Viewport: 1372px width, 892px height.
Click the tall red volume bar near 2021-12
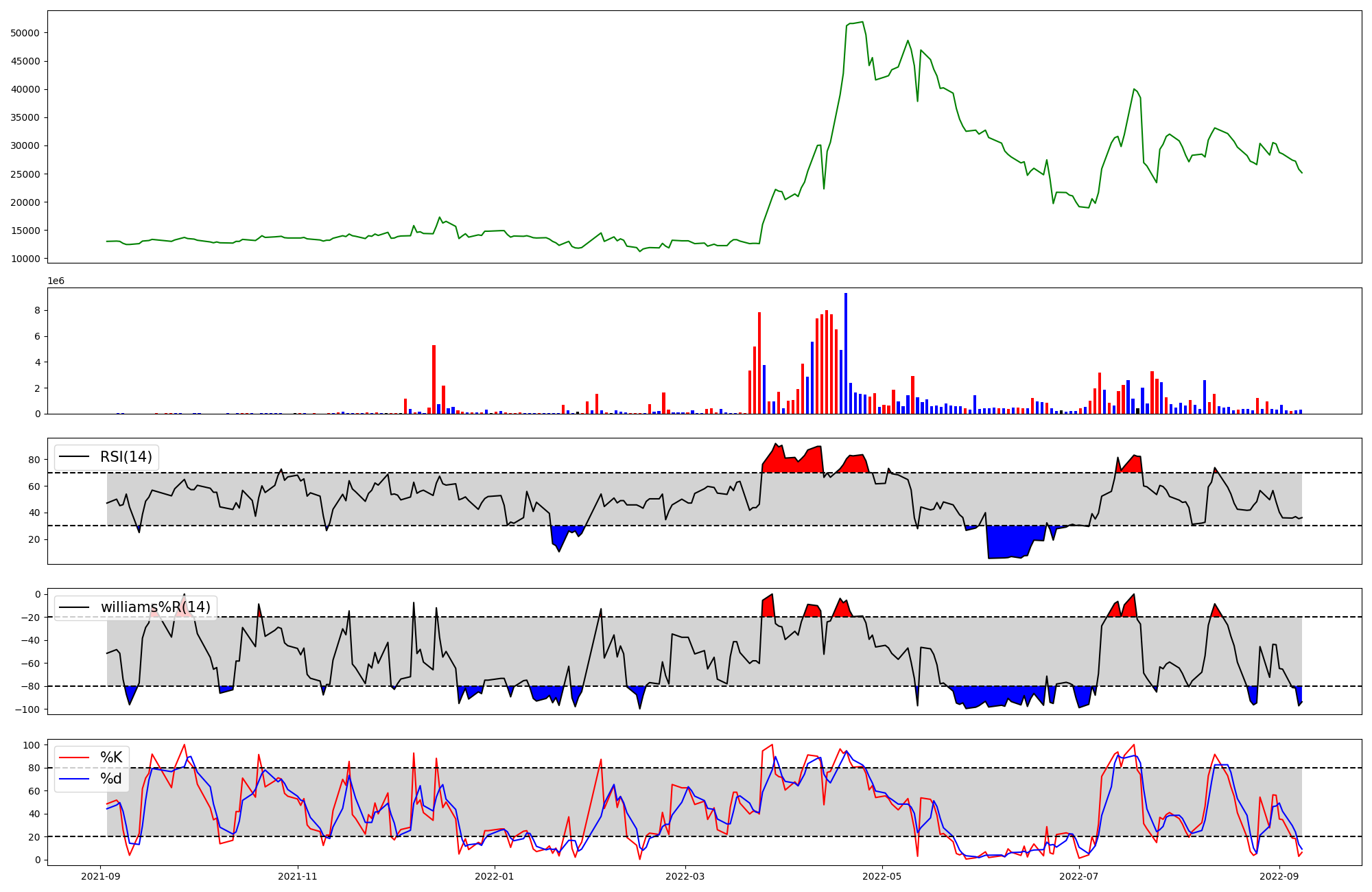point(434,379)
